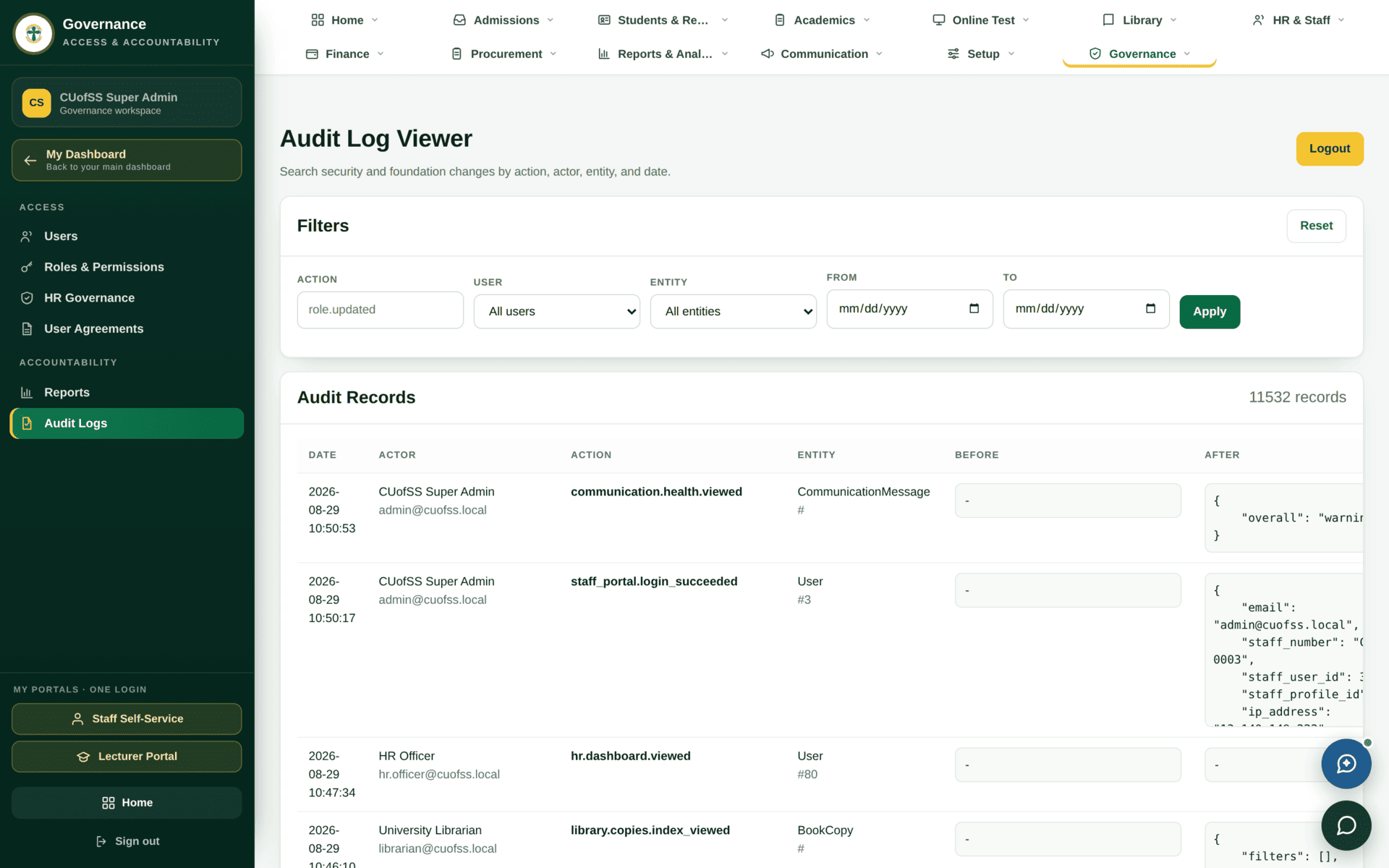This screenshot has height=868, width=1389.
Task: Open the Lecturer Portal button
Action: click(127, 757)
